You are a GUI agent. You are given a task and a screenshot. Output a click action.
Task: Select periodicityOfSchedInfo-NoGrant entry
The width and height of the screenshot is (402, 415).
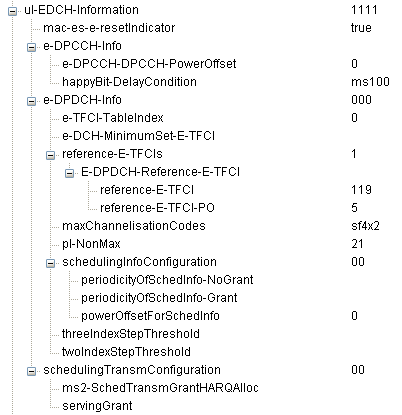click(167, 280)
